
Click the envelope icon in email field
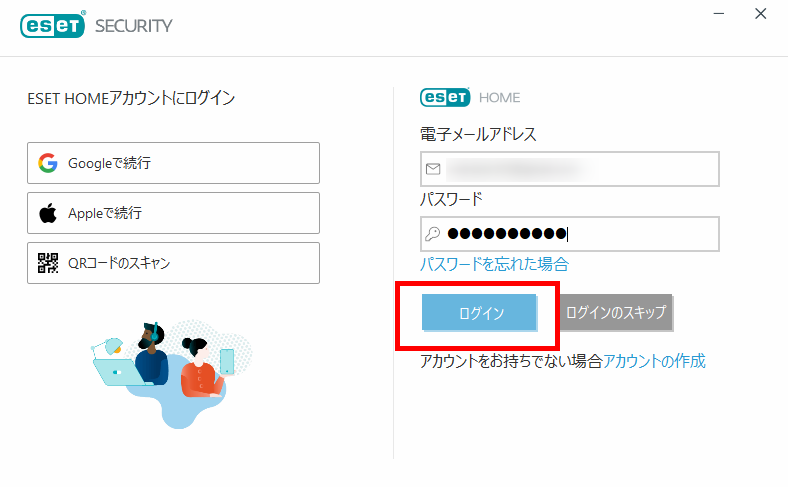(433, 169)
